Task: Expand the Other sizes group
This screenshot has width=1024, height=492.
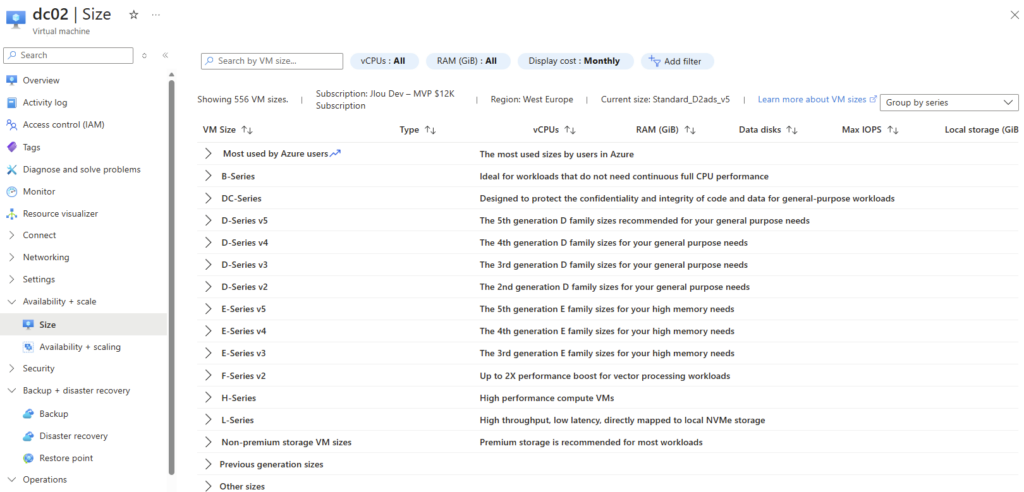Action: [208, 486]
